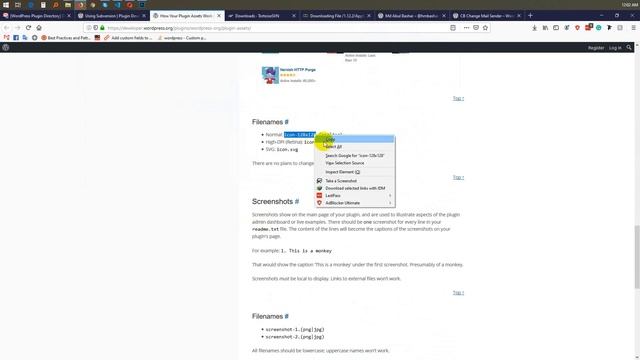Open teal circular extension toolbar icon
The height and width of the screenshot is (360, 640).
(x=599, y=28)
